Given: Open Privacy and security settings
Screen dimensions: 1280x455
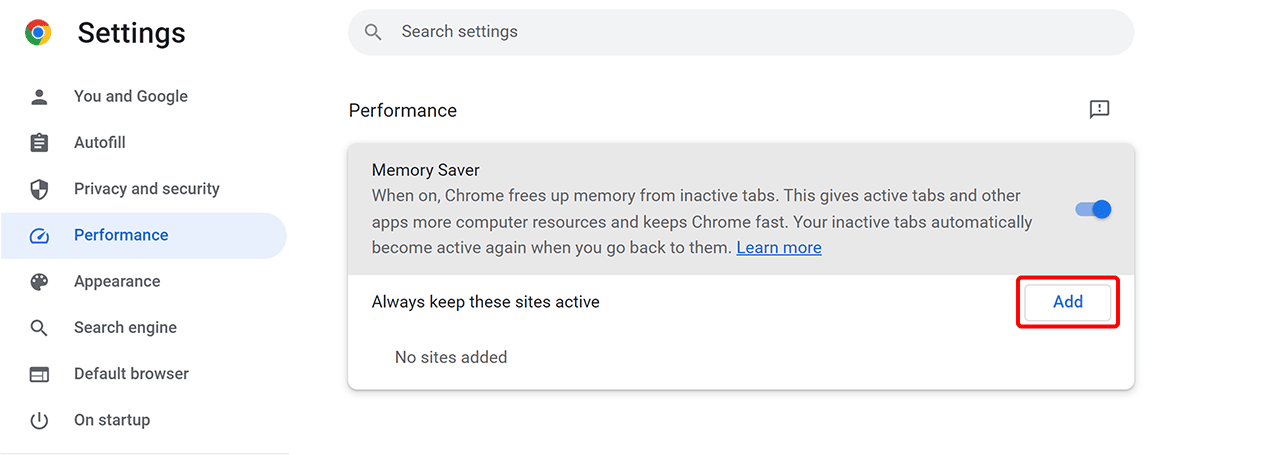Looking at the screenshot, I should click(x=146, y=189).
